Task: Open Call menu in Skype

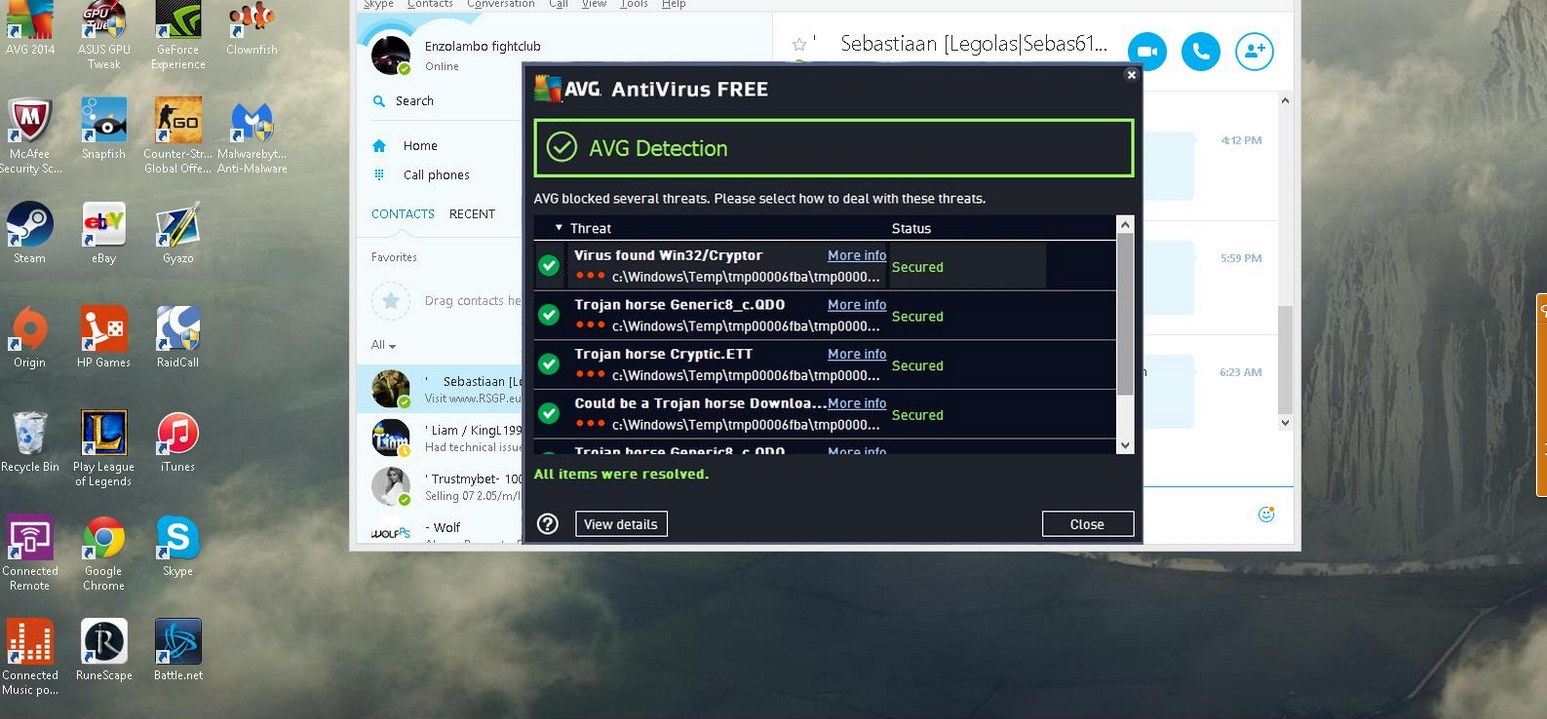Action: [x=558, y=4]
